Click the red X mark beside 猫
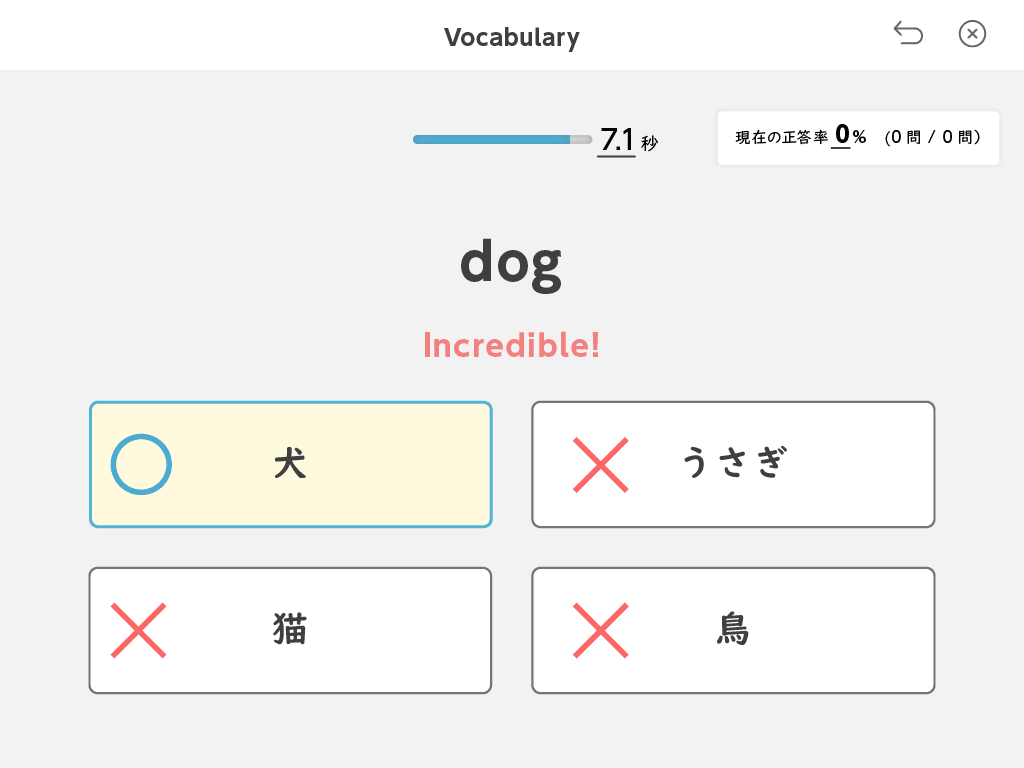Image resolution: width=1024 pixels, height=768 pixels. point(138,630)
